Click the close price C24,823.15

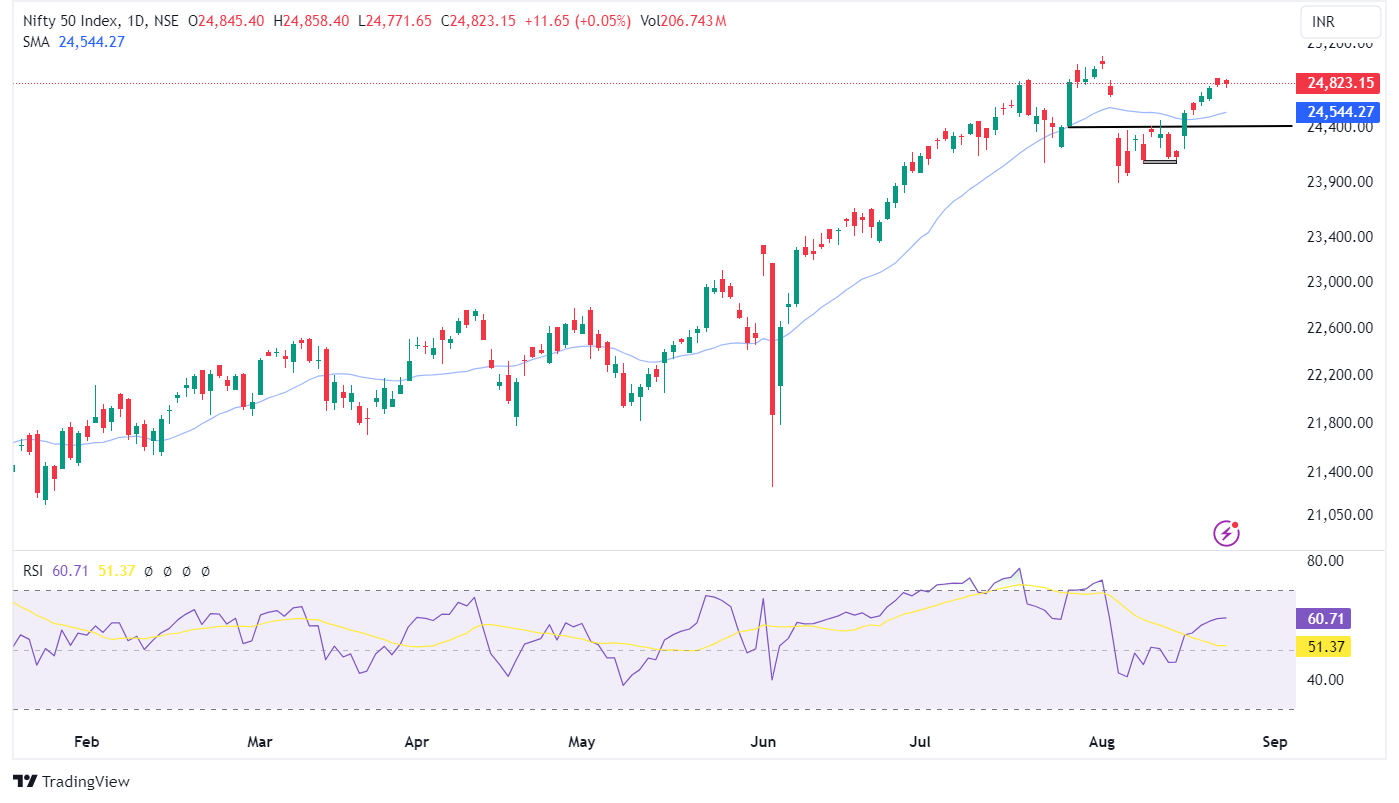pyautogui.click(x=478, y=21)
